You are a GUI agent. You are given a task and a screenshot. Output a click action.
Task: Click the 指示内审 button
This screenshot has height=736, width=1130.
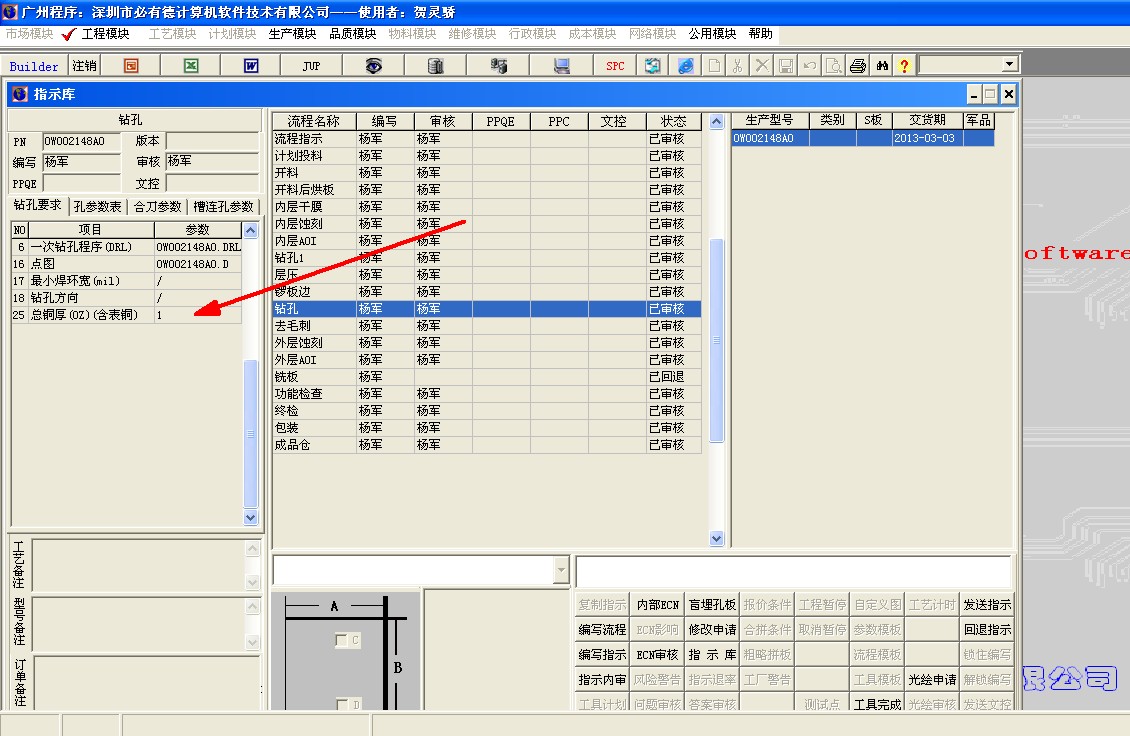[x=602, y=679]
